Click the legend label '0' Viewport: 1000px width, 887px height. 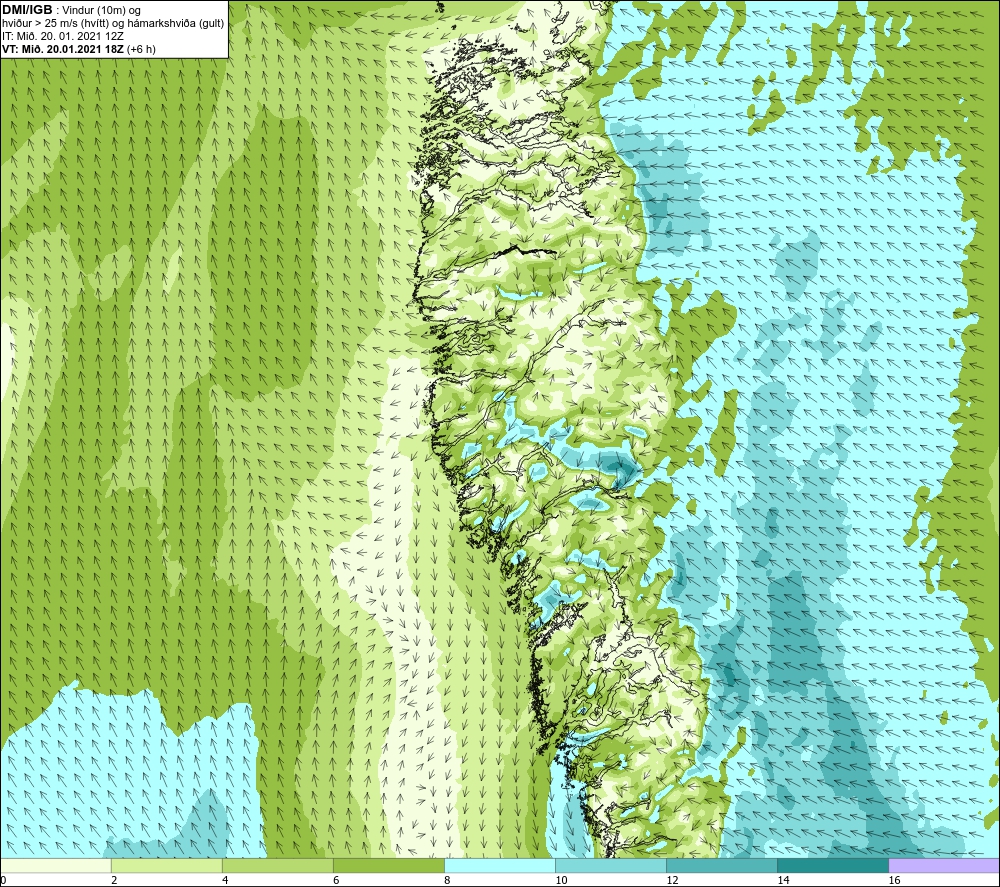[3, 880]
